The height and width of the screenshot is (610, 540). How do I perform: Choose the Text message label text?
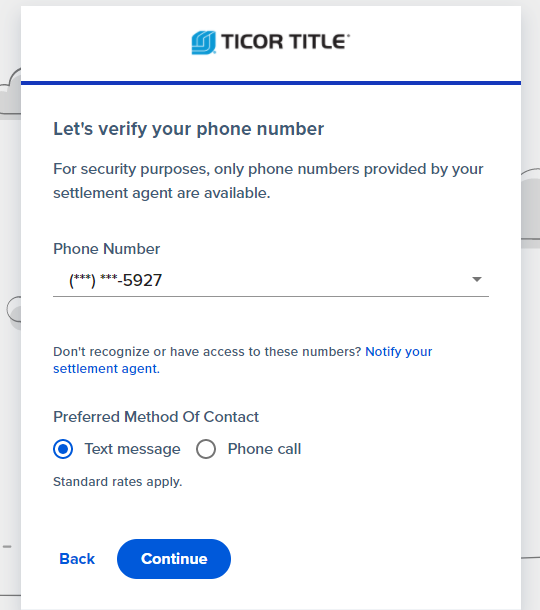[x=133, y=449]
